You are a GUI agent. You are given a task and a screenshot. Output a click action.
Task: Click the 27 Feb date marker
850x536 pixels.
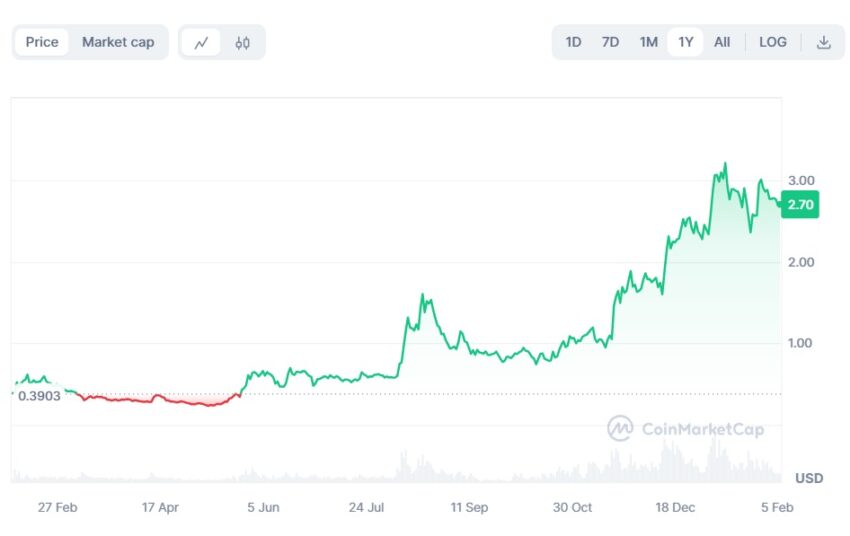click(x=57, y=508)
